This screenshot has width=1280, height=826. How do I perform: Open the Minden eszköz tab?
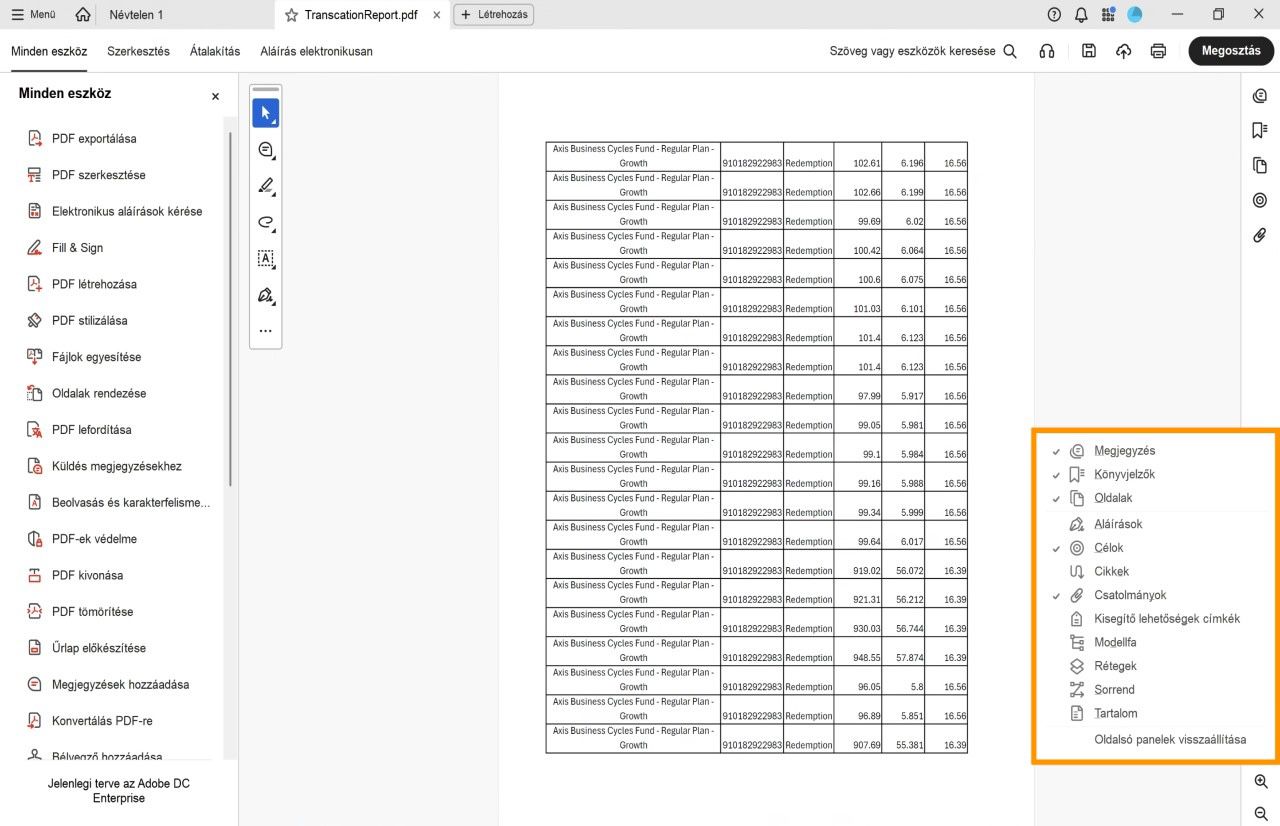point(49,51)
